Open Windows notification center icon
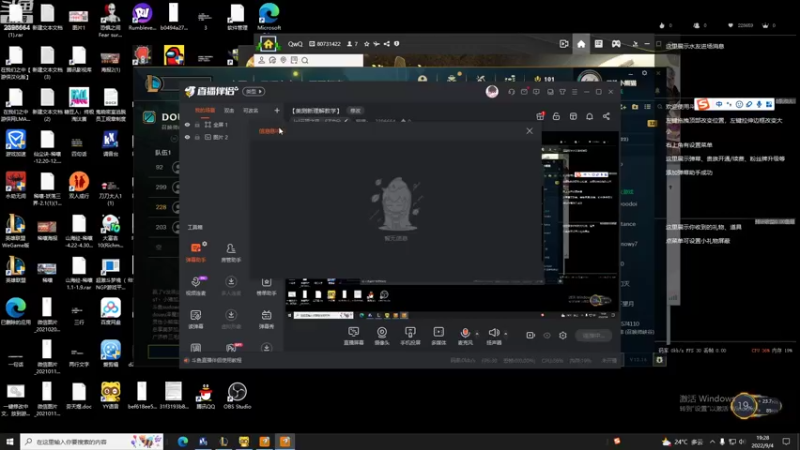Image resolution: width=800 pixels, height=450 pixels. (x=787, y=441)
